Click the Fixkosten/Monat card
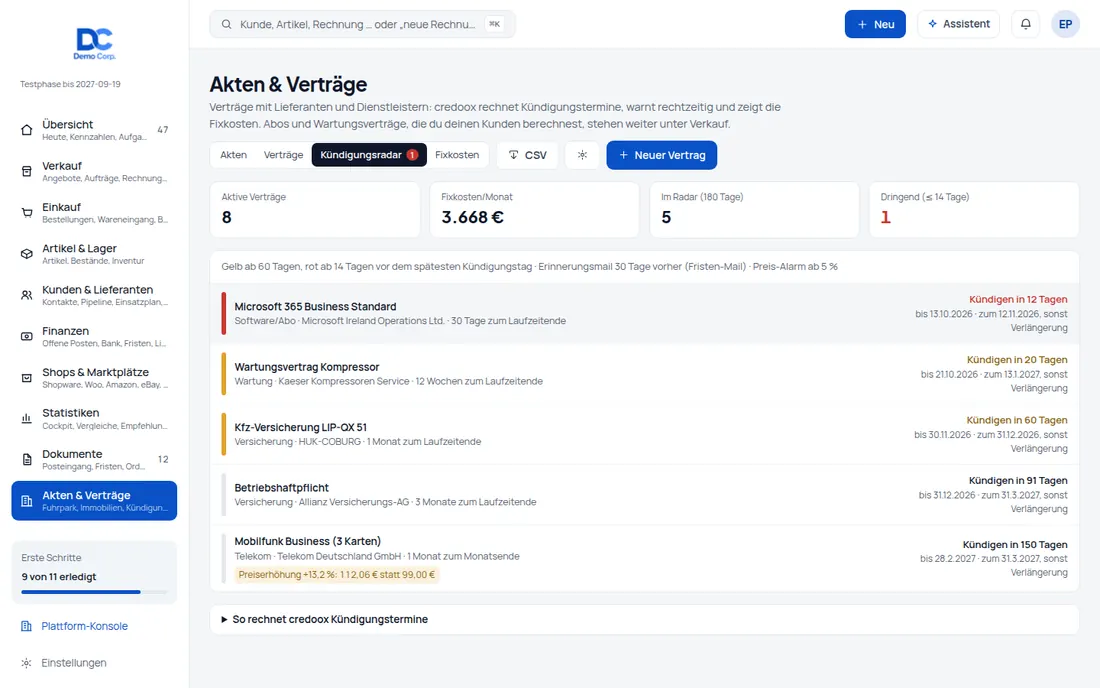This screenshot has height=688, width=1100. (x=535, y=210)
